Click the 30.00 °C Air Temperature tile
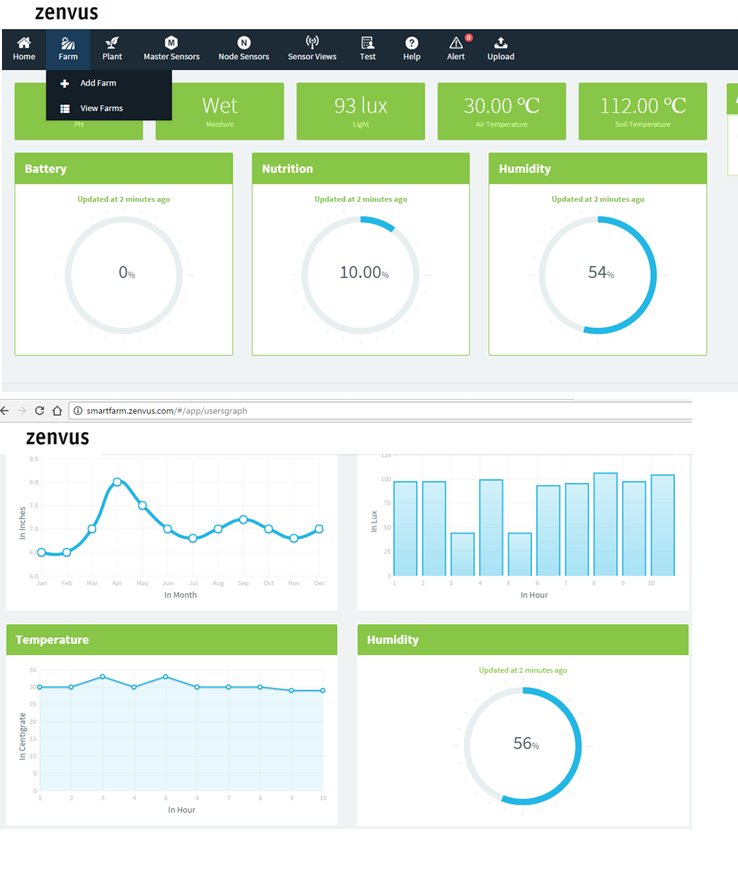The width and height of the screenshot is (738, 869). 501,111
